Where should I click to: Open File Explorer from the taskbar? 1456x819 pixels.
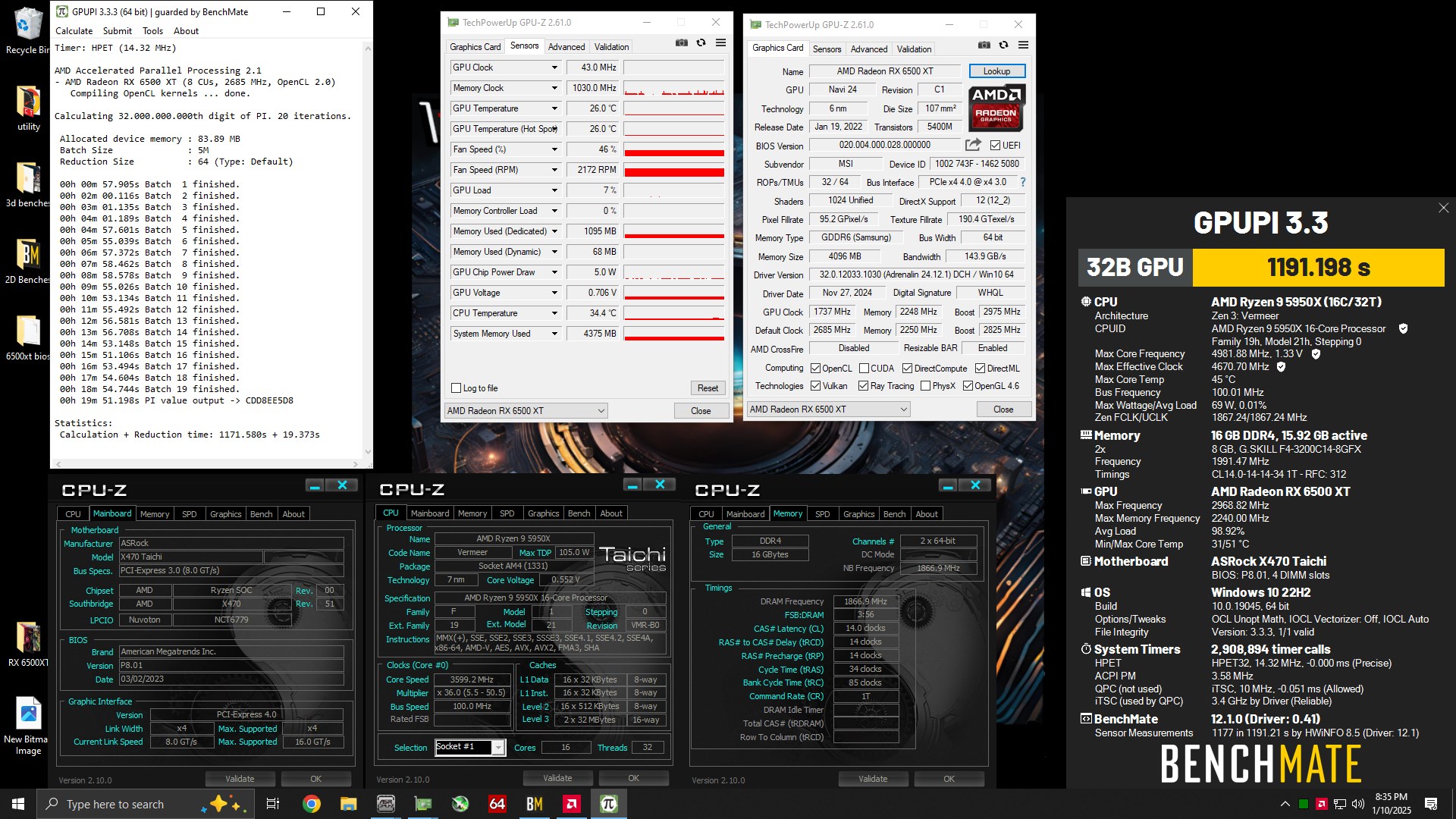tap(348, 804)
